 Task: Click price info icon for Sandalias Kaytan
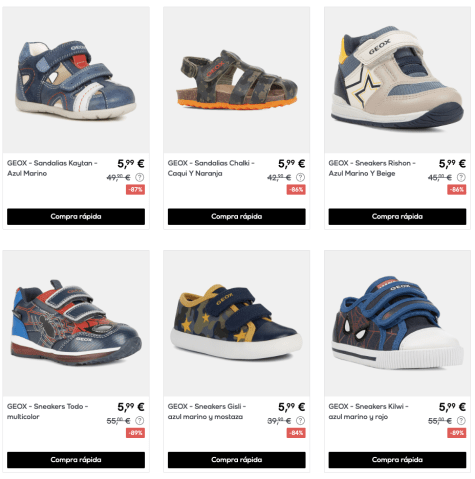(x=140, y=177)
